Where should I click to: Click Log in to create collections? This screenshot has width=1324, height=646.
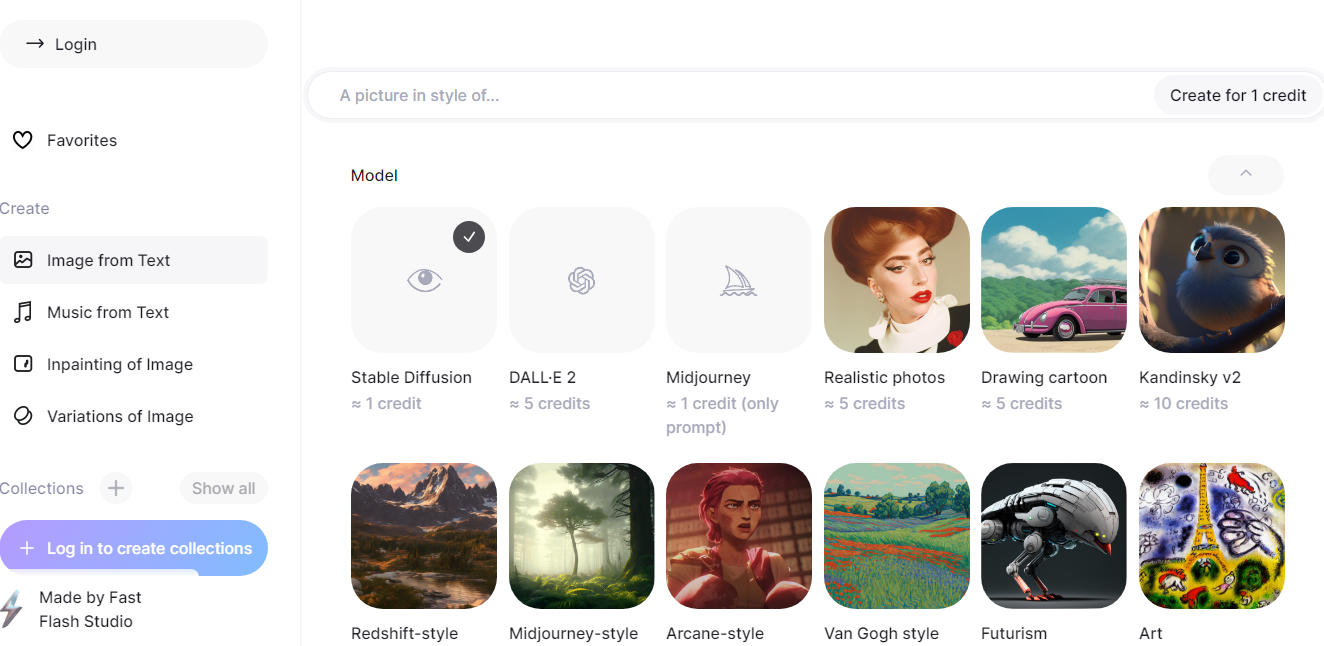134,548
